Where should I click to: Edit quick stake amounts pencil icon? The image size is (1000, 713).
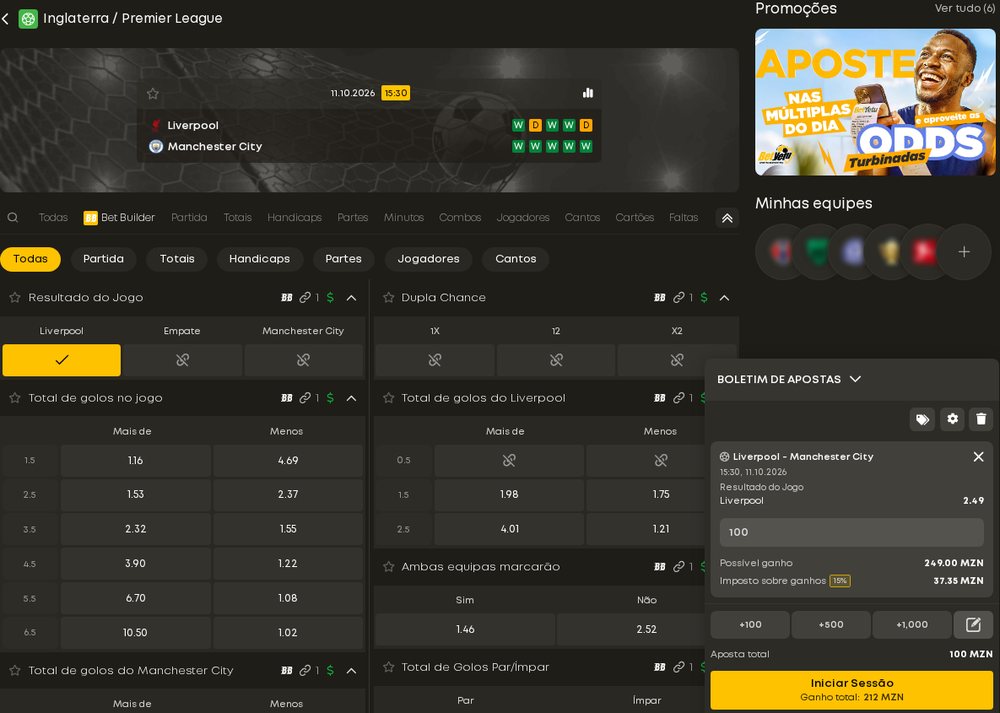pos(973,624)
